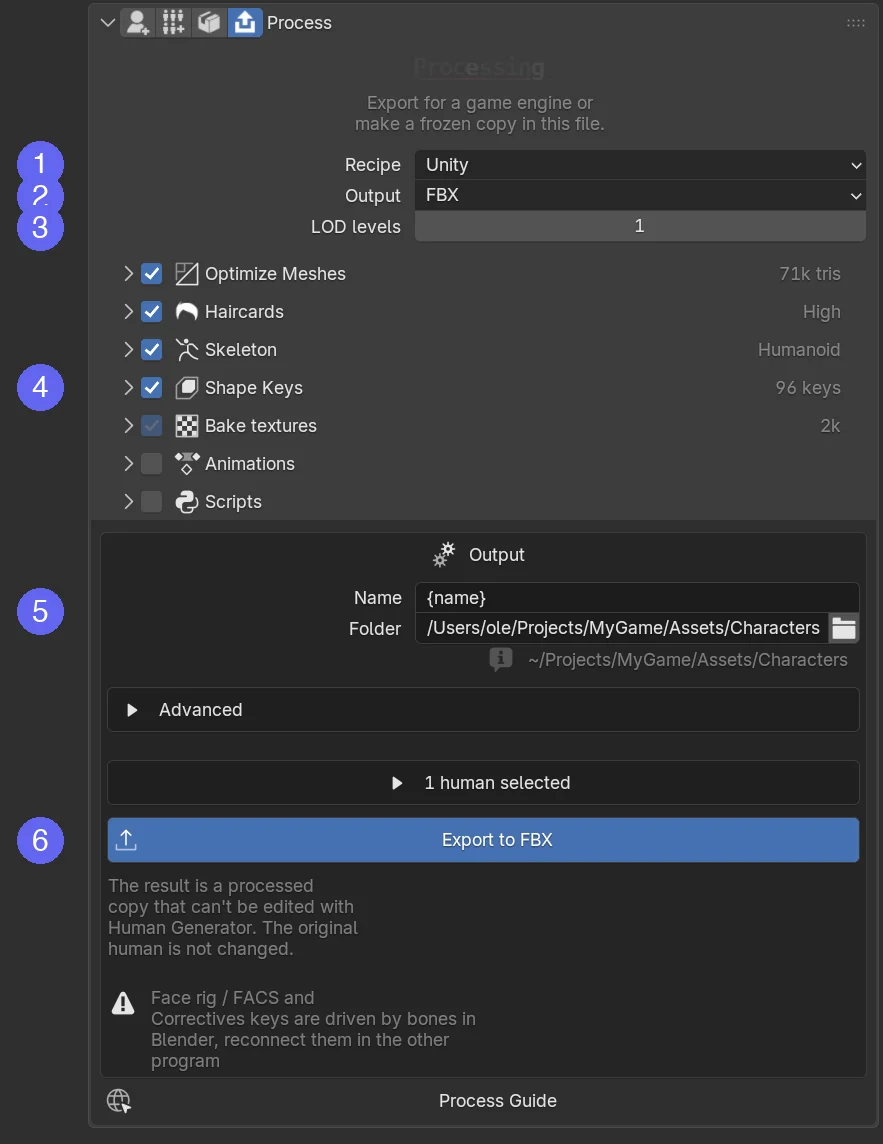Click the Shape Keys icon
This screenshot has height=1144, width=883.
pos(187,387)
